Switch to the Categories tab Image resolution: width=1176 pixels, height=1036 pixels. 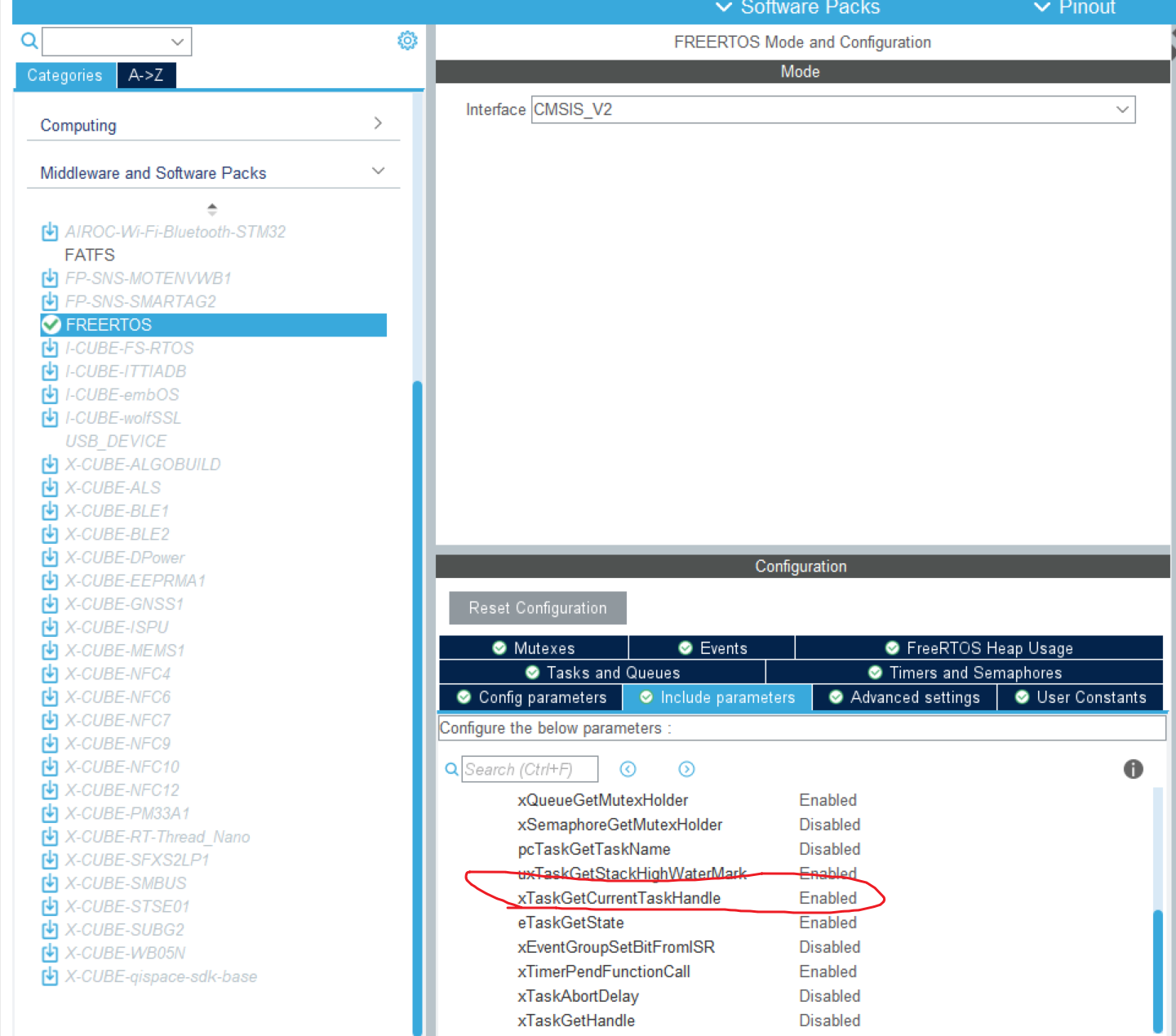[x=65, y=75]
